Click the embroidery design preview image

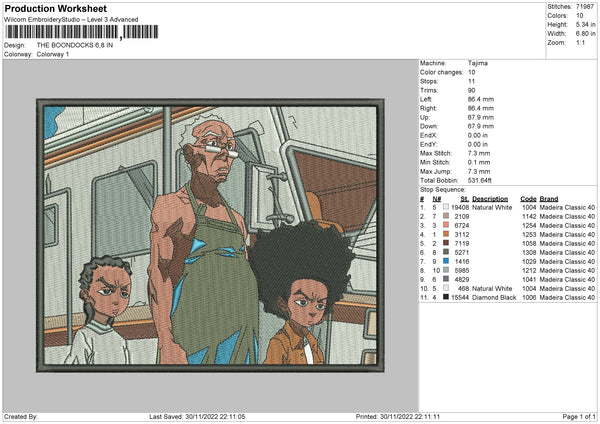click(x=210, y=235)
